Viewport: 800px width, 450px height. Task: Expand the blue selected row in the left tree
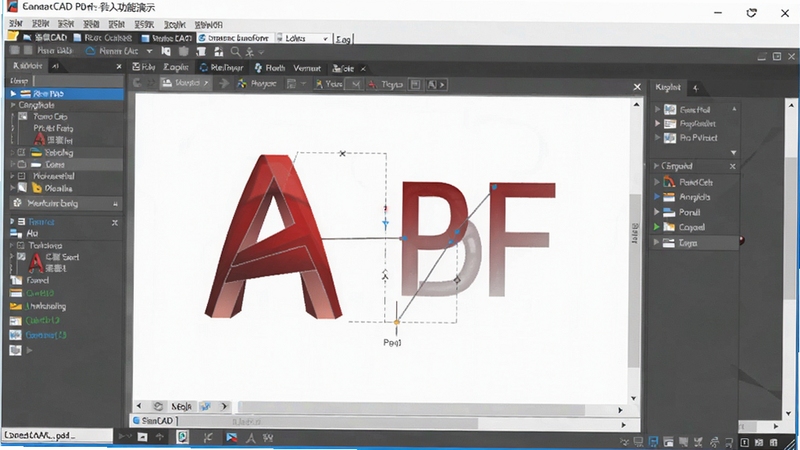pos(13,93)
